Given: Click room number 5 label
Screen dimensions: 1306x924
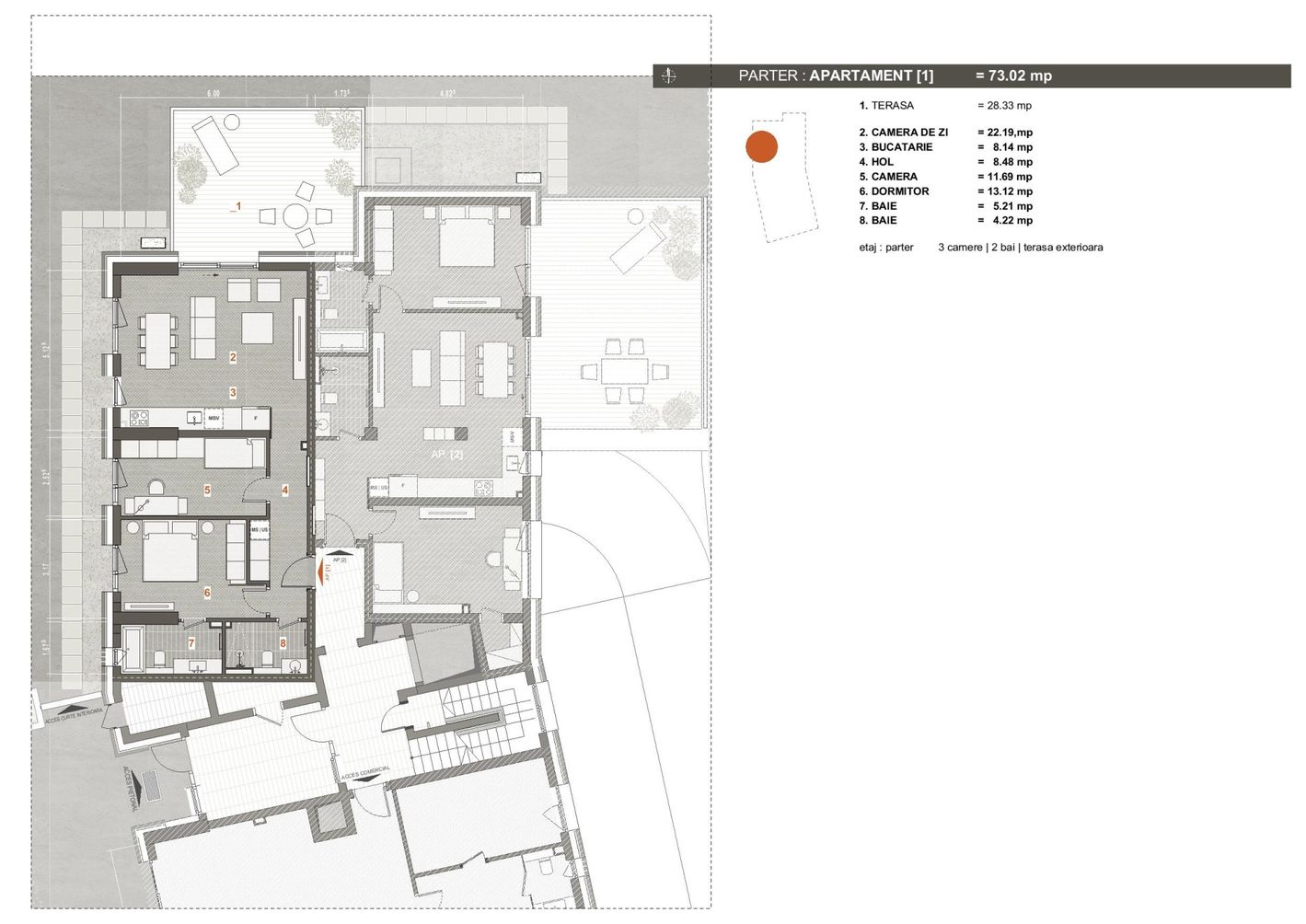Looking at the screenshot, I should pyautogui.click(x=207, y=491).
